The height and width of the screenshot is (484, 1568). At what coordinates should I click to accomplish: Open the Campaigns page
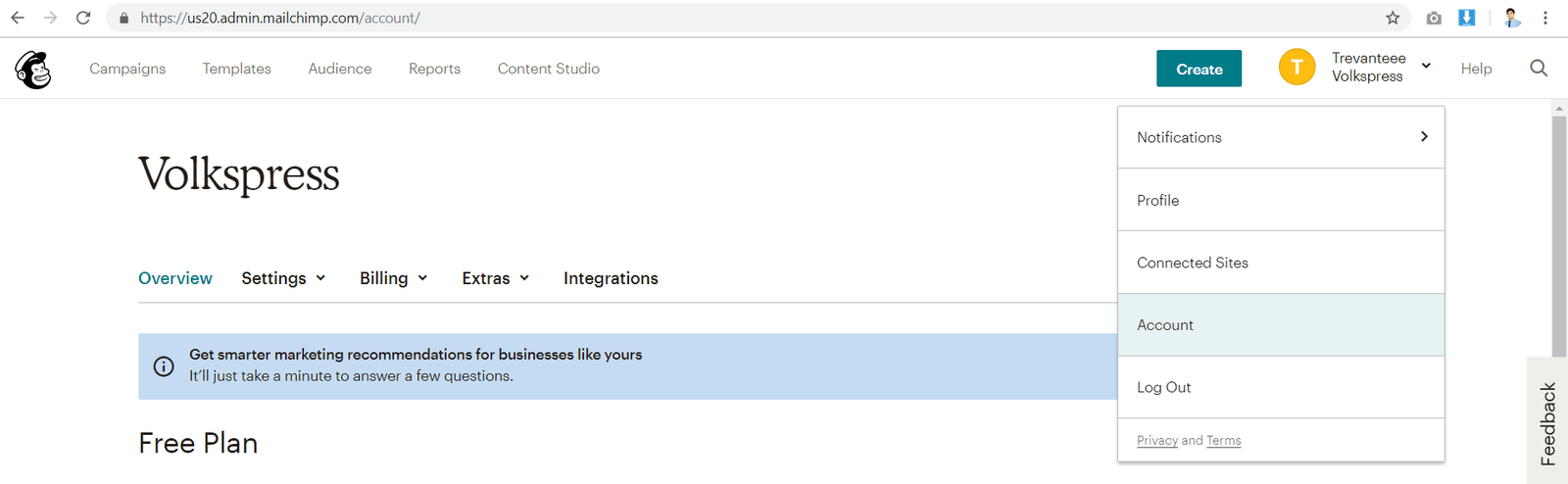click(x=127, y=69)
